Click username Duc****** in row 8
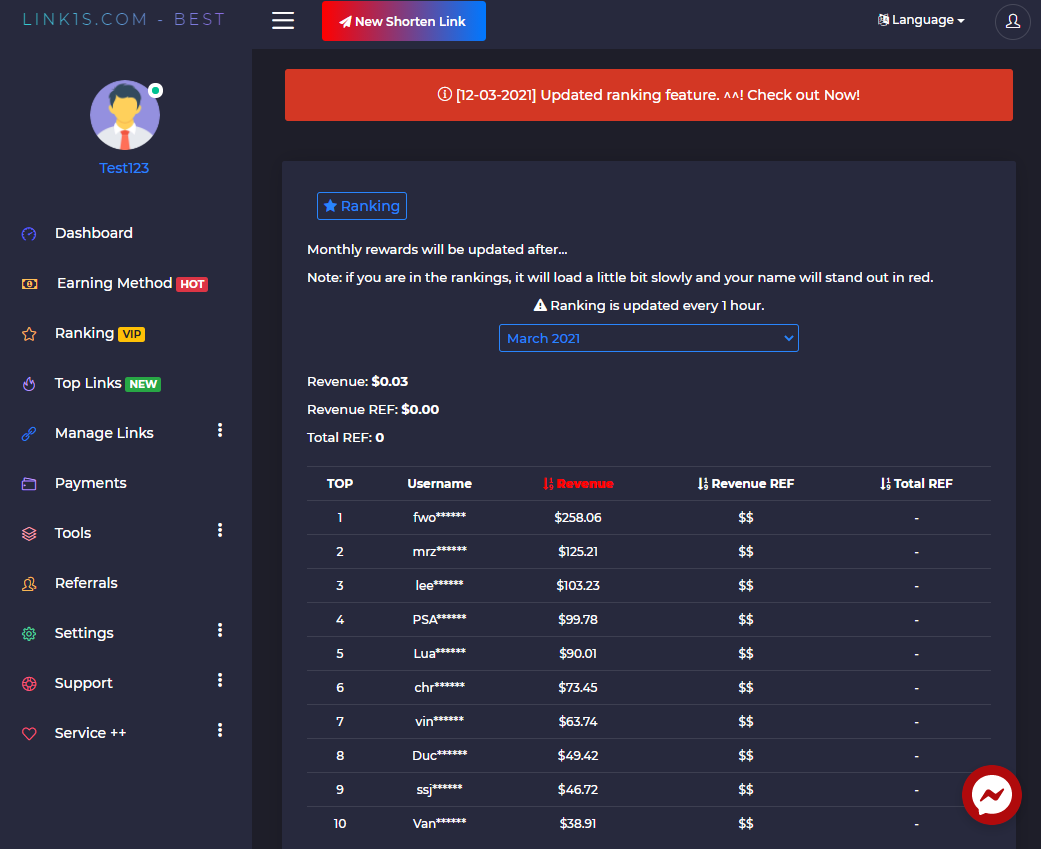1041x849 pixels. [440, 755]
